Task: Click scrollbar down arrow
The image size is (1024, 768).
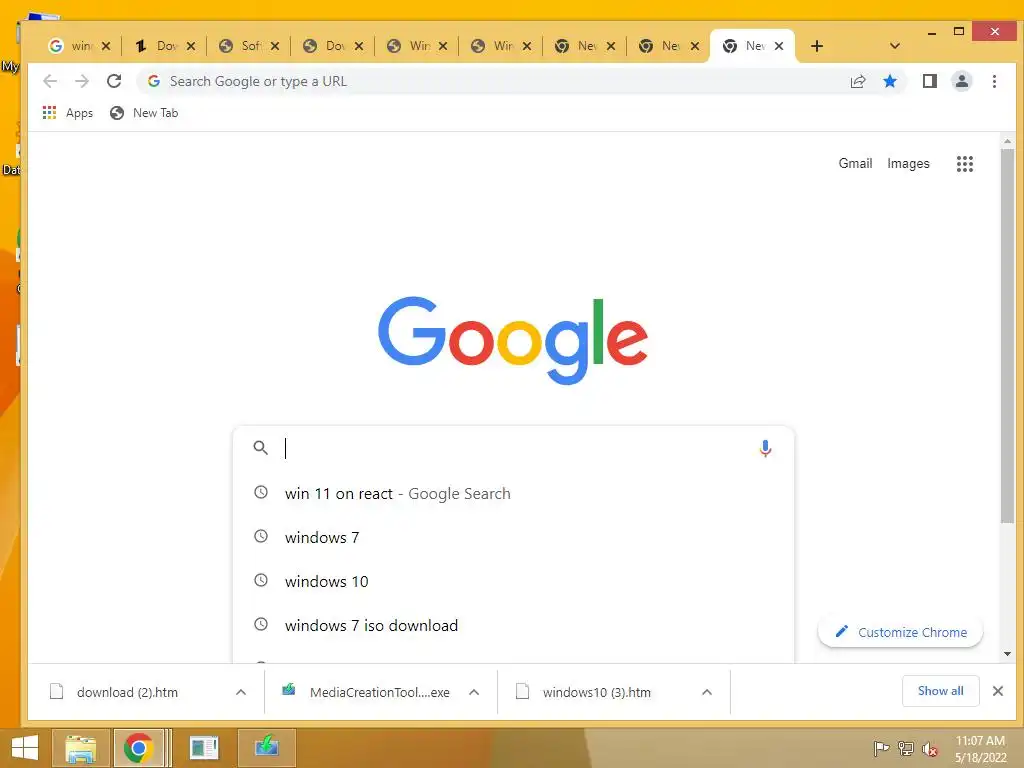Action: 1007,654
